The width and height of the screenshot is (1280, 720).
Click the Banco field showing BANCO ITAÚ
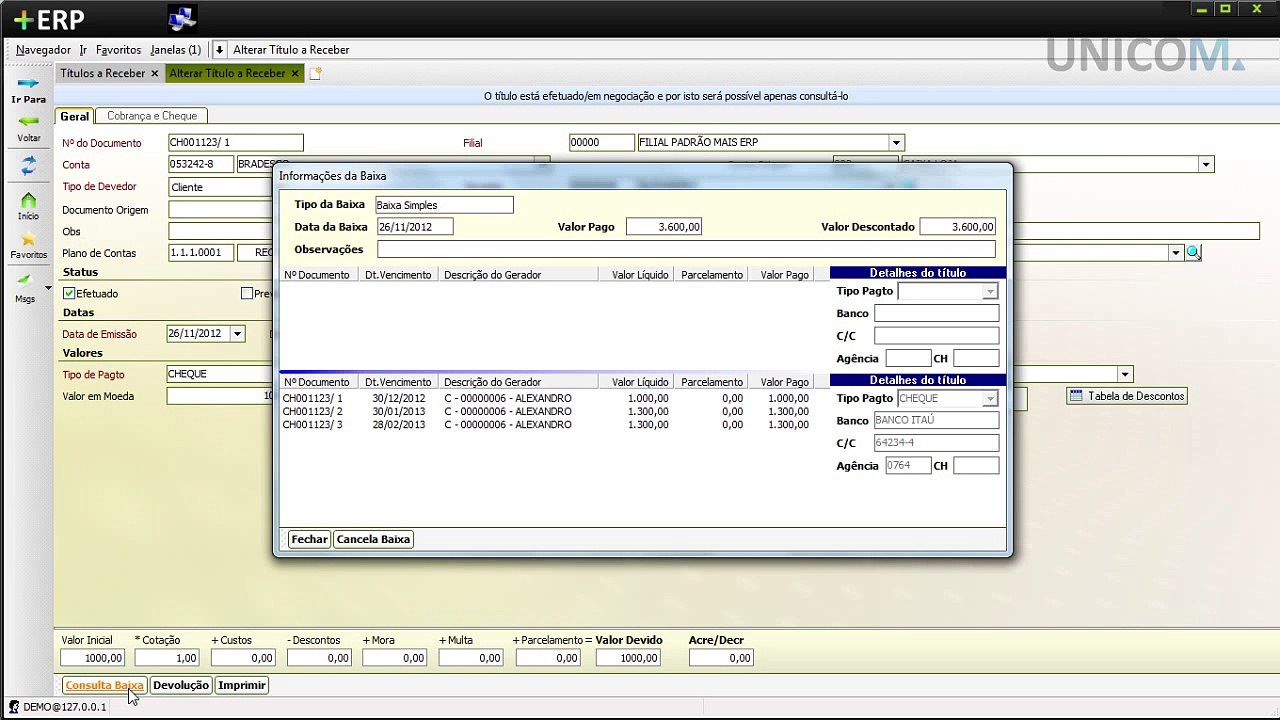936,421
